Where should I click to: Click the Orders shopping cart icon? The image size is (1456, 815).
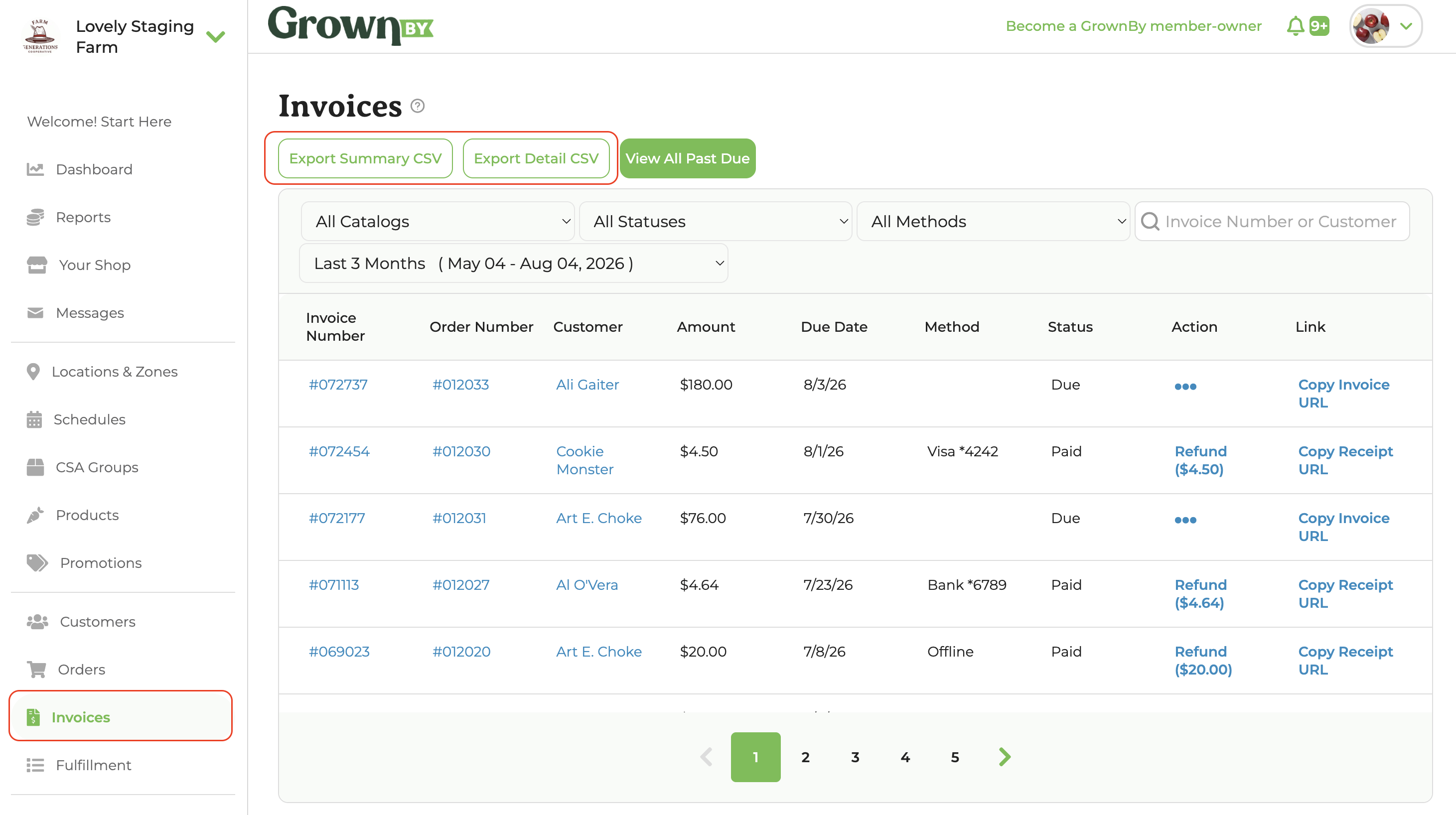click(36, 669)
